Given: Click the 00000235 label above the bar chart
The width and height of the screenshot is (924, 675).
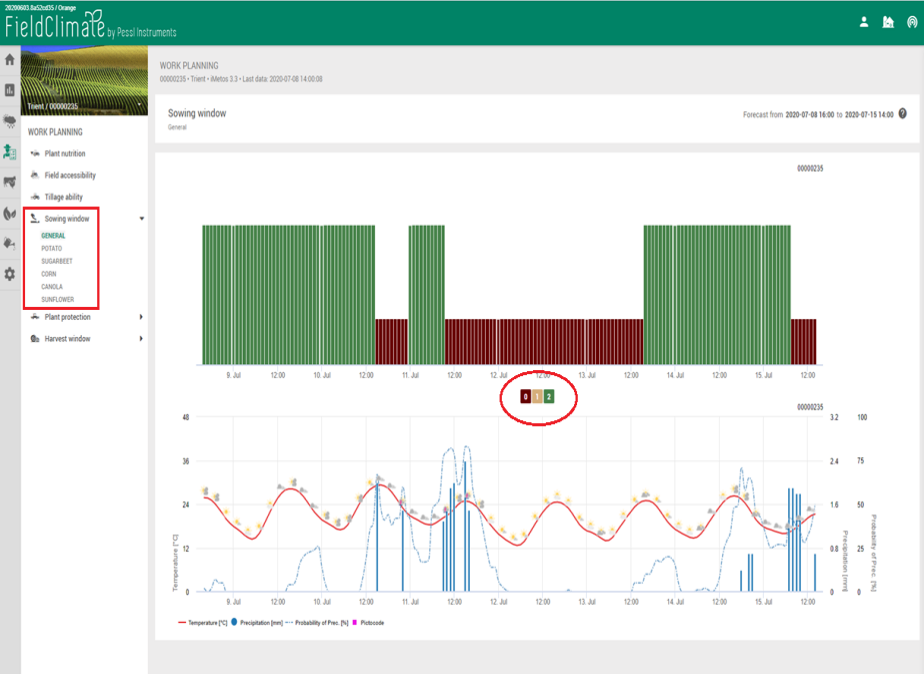Looking at the screenshot, I should 810,169.
